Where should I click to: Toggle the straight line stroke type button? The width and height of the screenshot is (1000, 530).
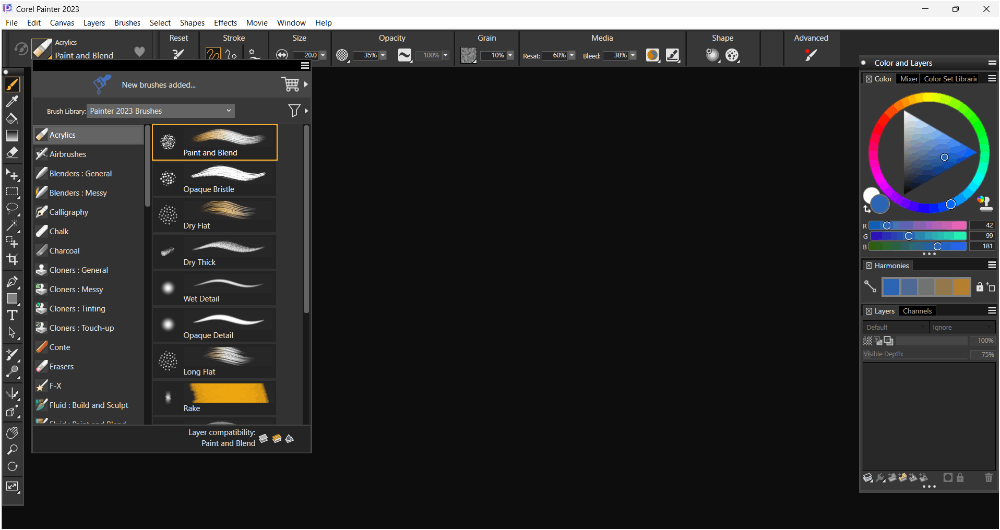(232, 55)
